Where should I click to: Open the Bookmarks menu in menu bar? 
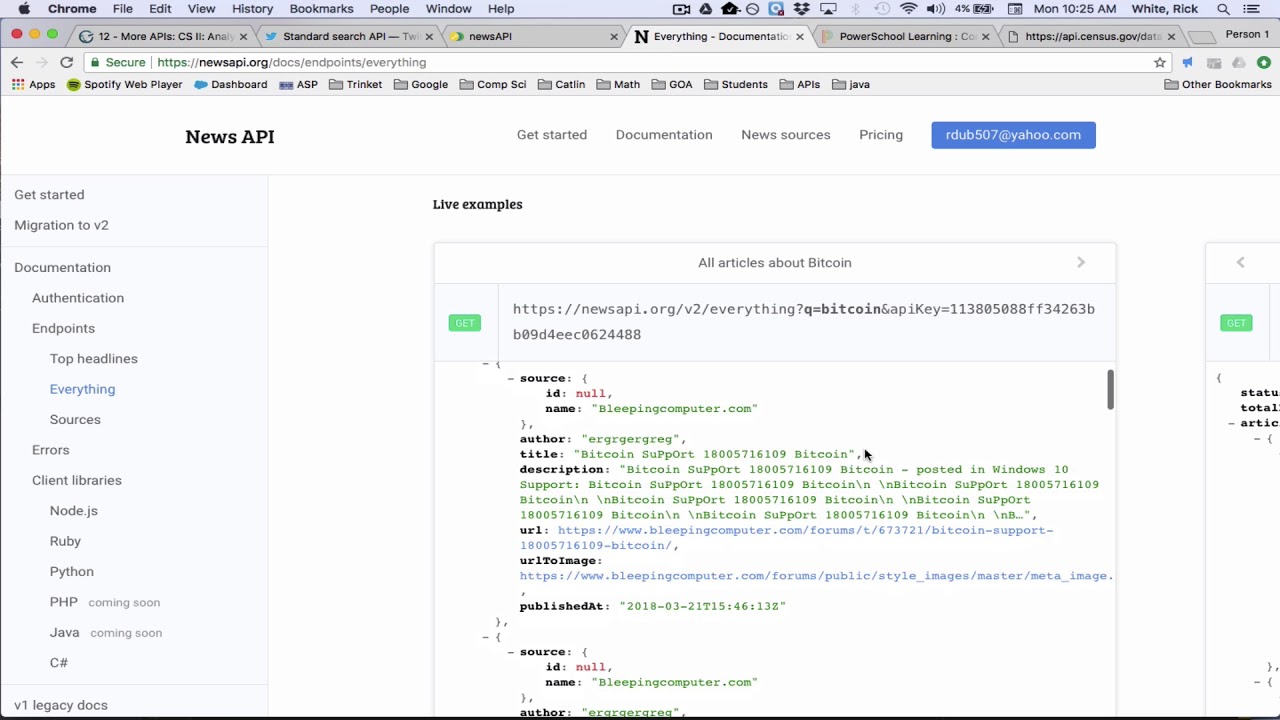321,9
